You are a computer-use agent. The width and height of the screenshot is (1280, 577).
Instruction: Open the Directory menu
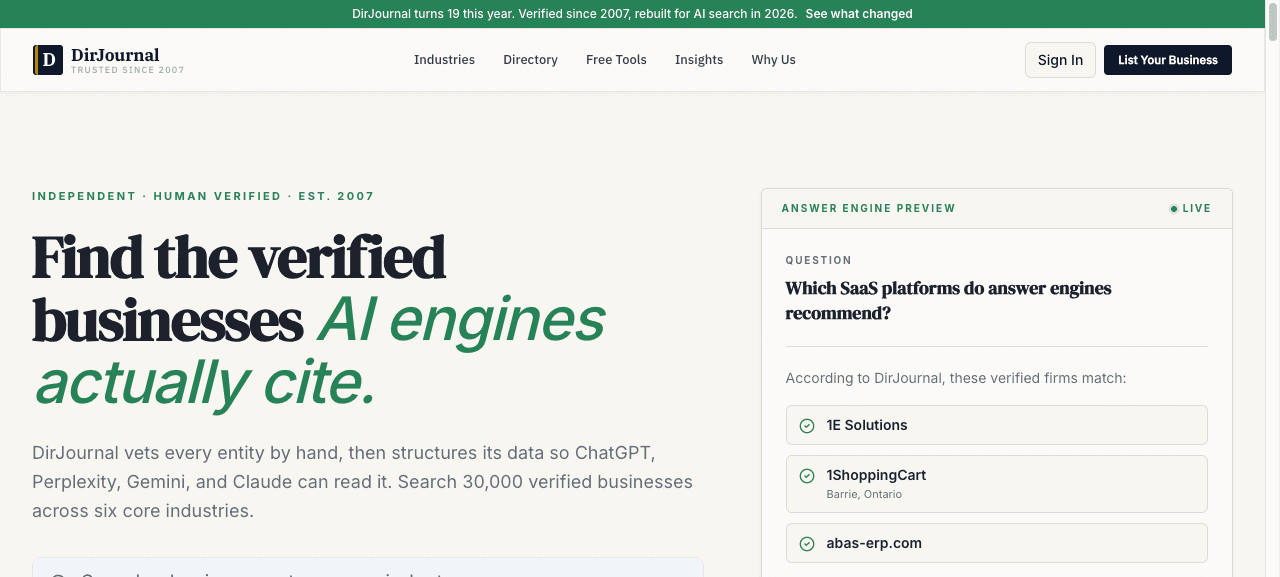tap(530, 60)
